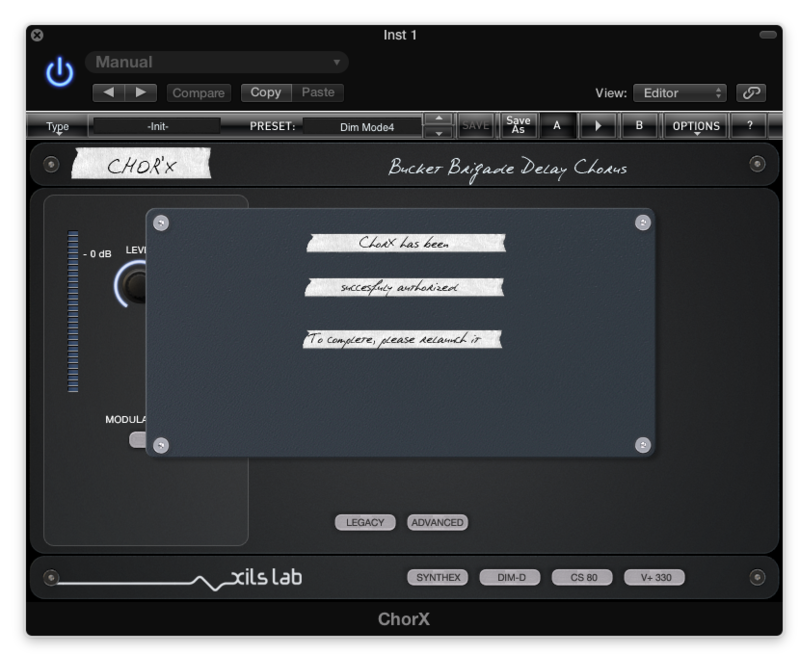Click the Compare button

(x=198, y=93)
